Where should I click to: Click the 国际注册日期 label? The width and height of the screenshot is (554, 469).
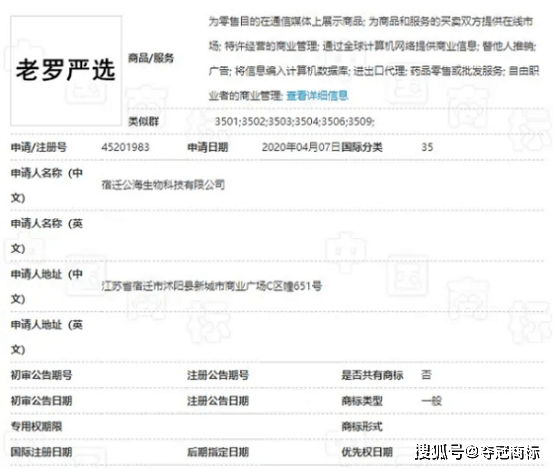click(41, 452)
